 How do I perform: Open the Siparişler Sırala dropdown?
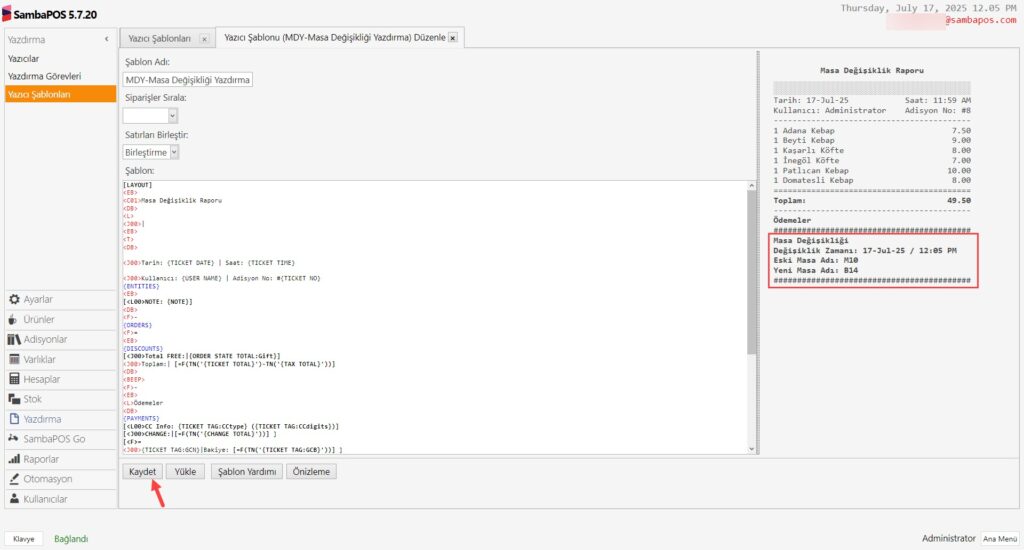[172, 116]
